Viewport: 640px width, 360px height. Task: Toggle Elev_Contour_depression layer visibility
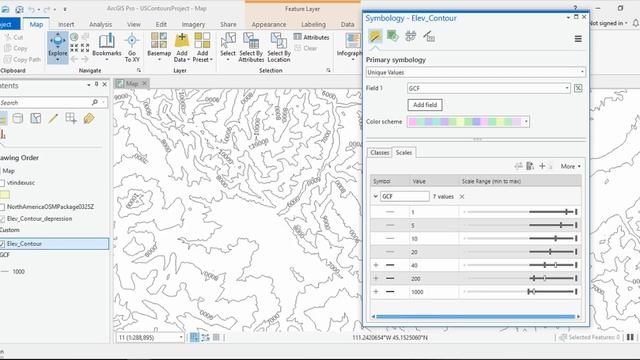[x=2, y=219]
